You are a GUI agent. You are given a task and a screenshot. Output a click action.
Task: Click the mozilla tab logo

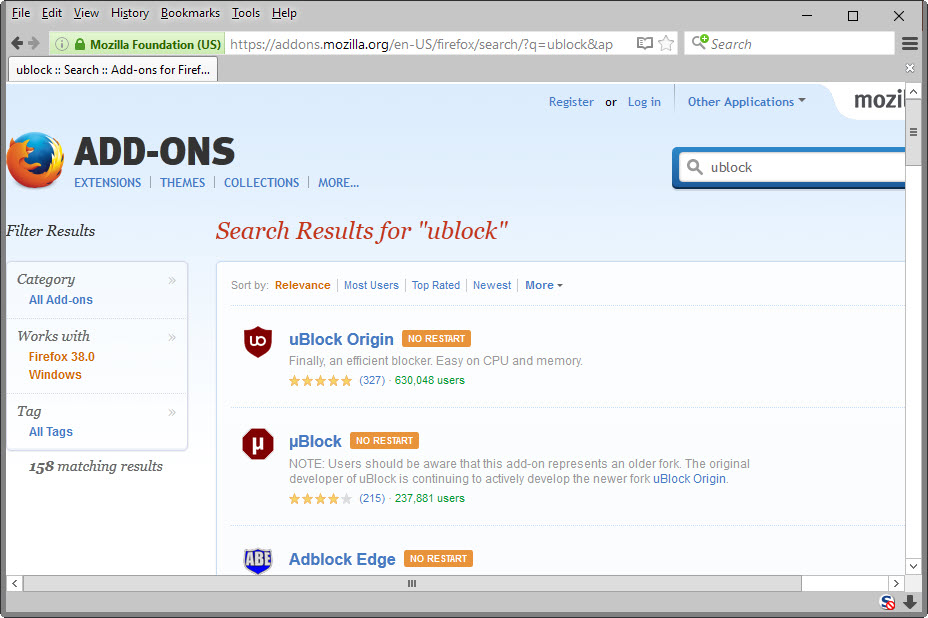[879, 100]
